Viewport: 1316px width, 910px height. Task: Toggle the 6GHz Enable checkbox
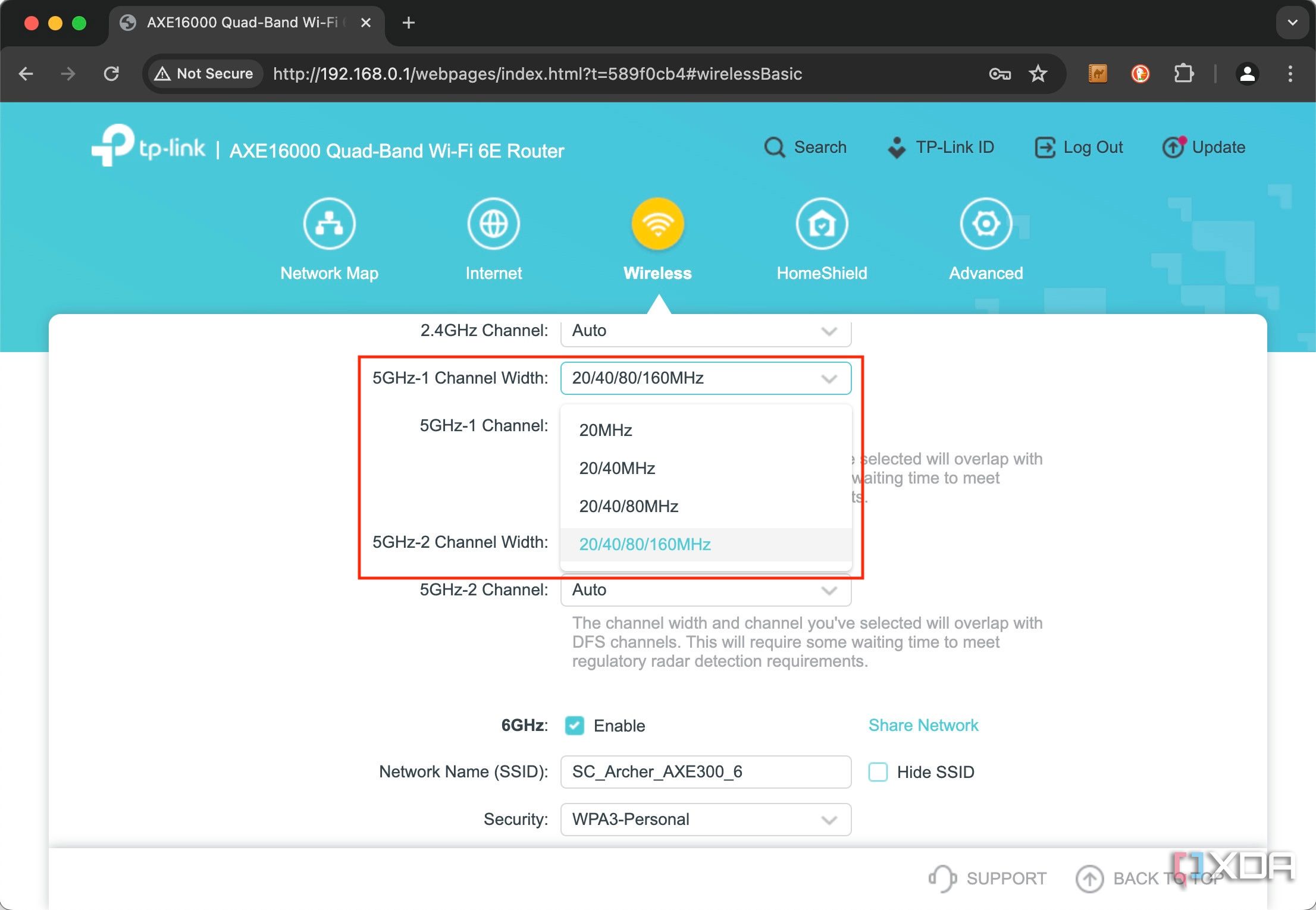click(x=574, y=725)
